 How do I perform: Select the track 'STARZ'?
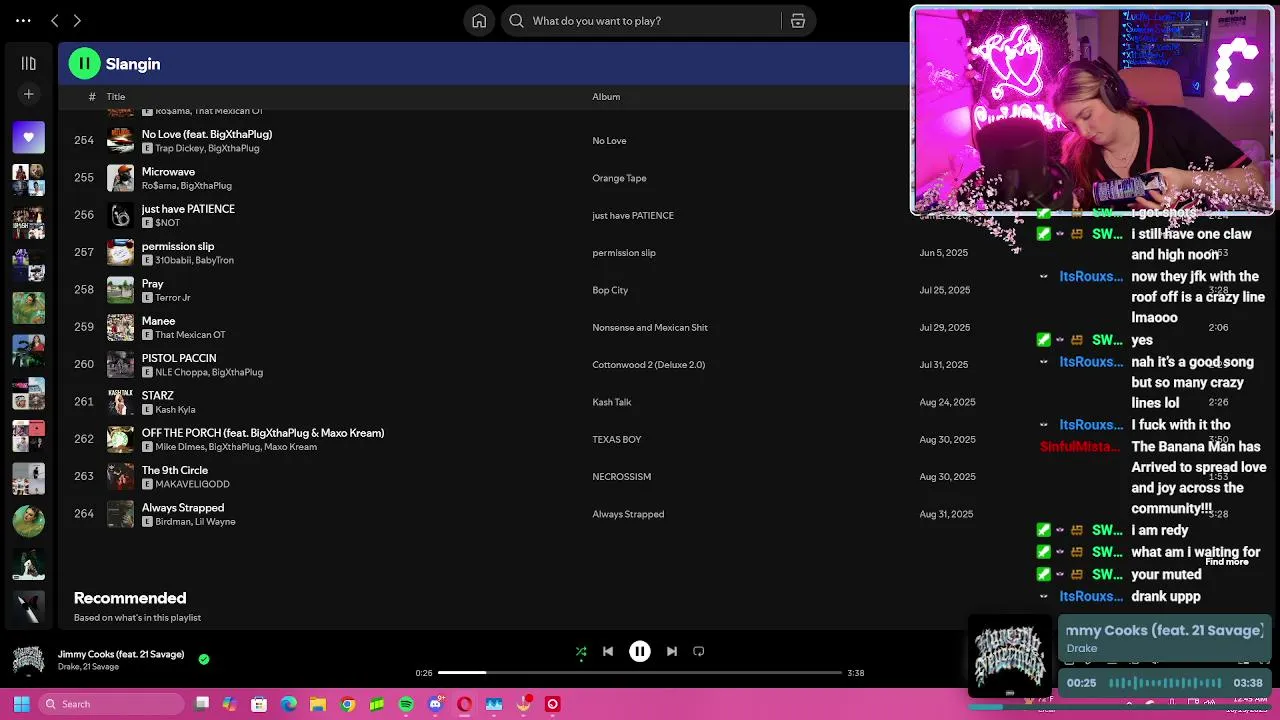158,395
